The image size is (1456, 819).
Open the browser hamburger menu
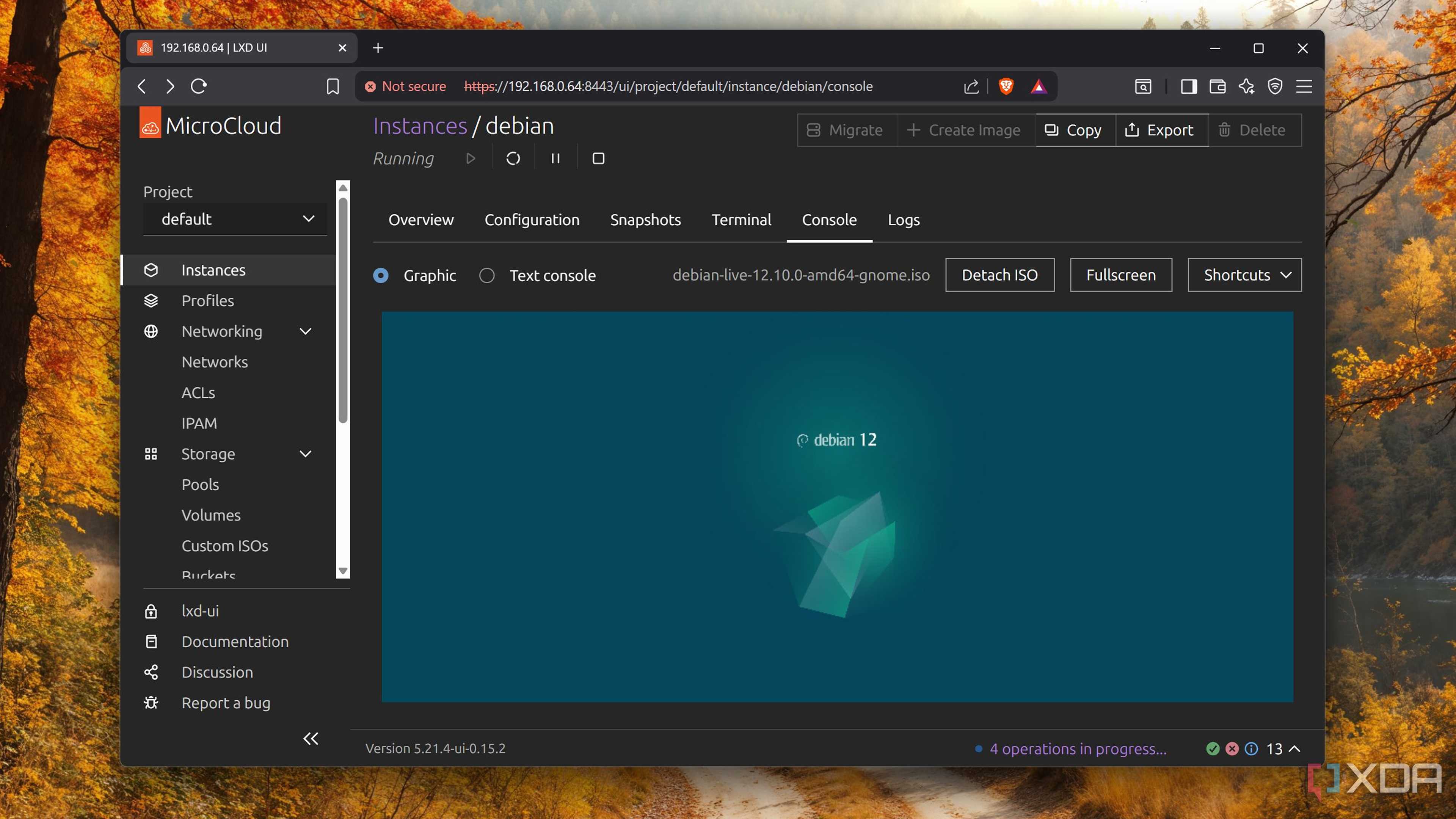coord(1304,86)
